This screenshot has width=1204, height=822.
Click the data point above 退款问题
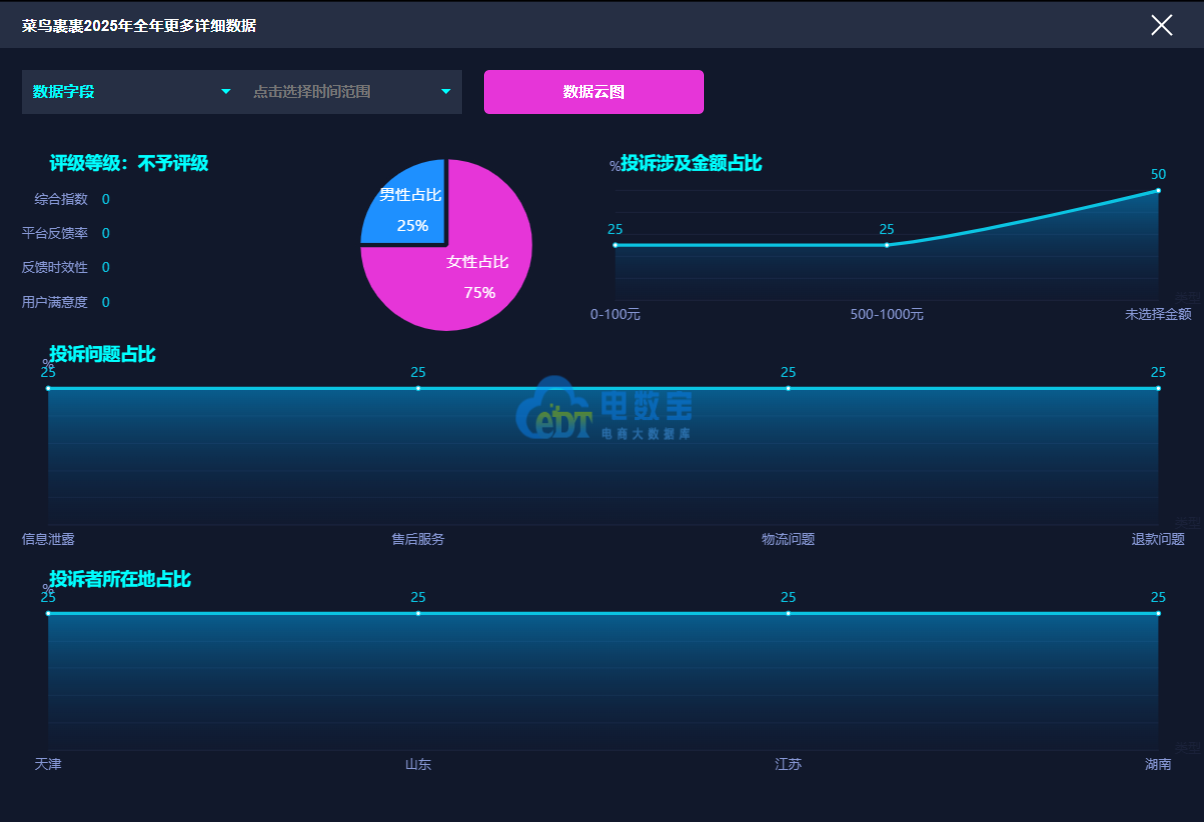(1158, 388)
